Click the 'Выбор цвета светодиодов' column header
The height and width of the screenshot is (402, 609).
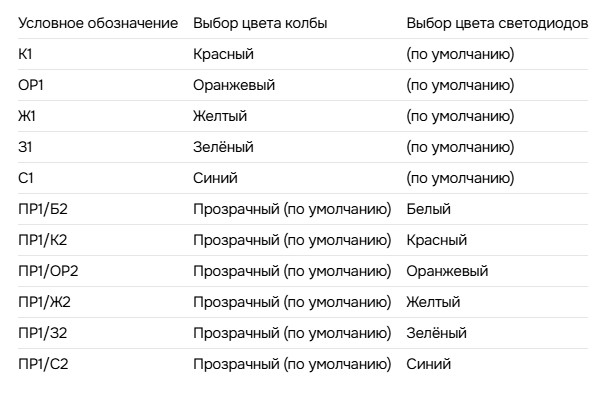497,23
